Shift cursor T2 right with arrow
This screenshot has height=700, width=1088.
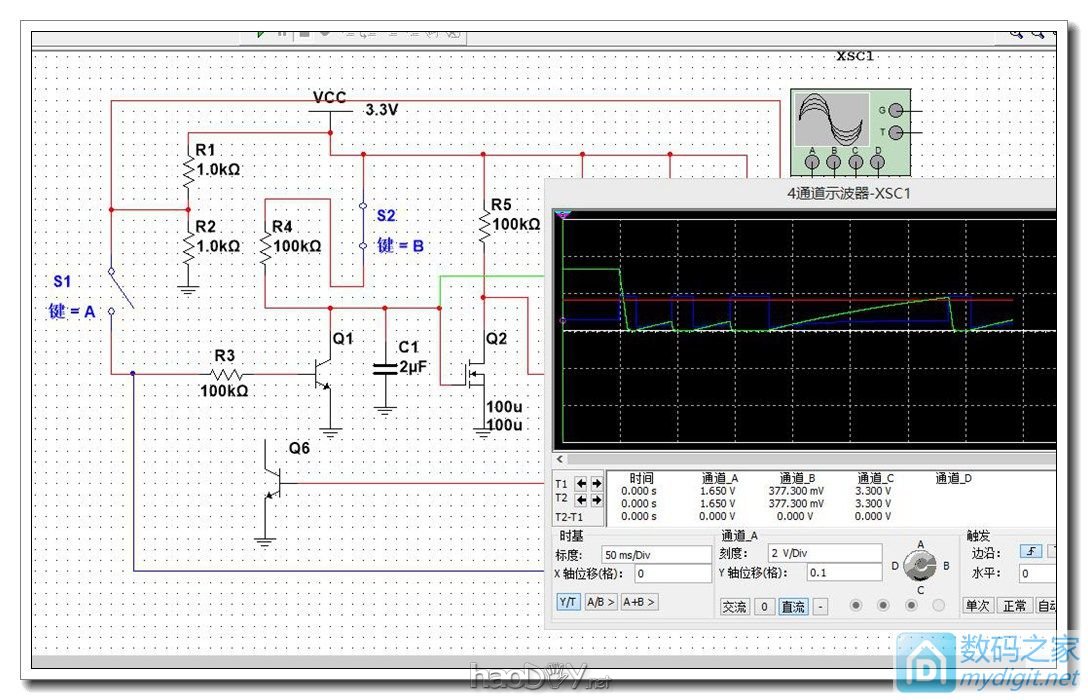click(597, 498)
